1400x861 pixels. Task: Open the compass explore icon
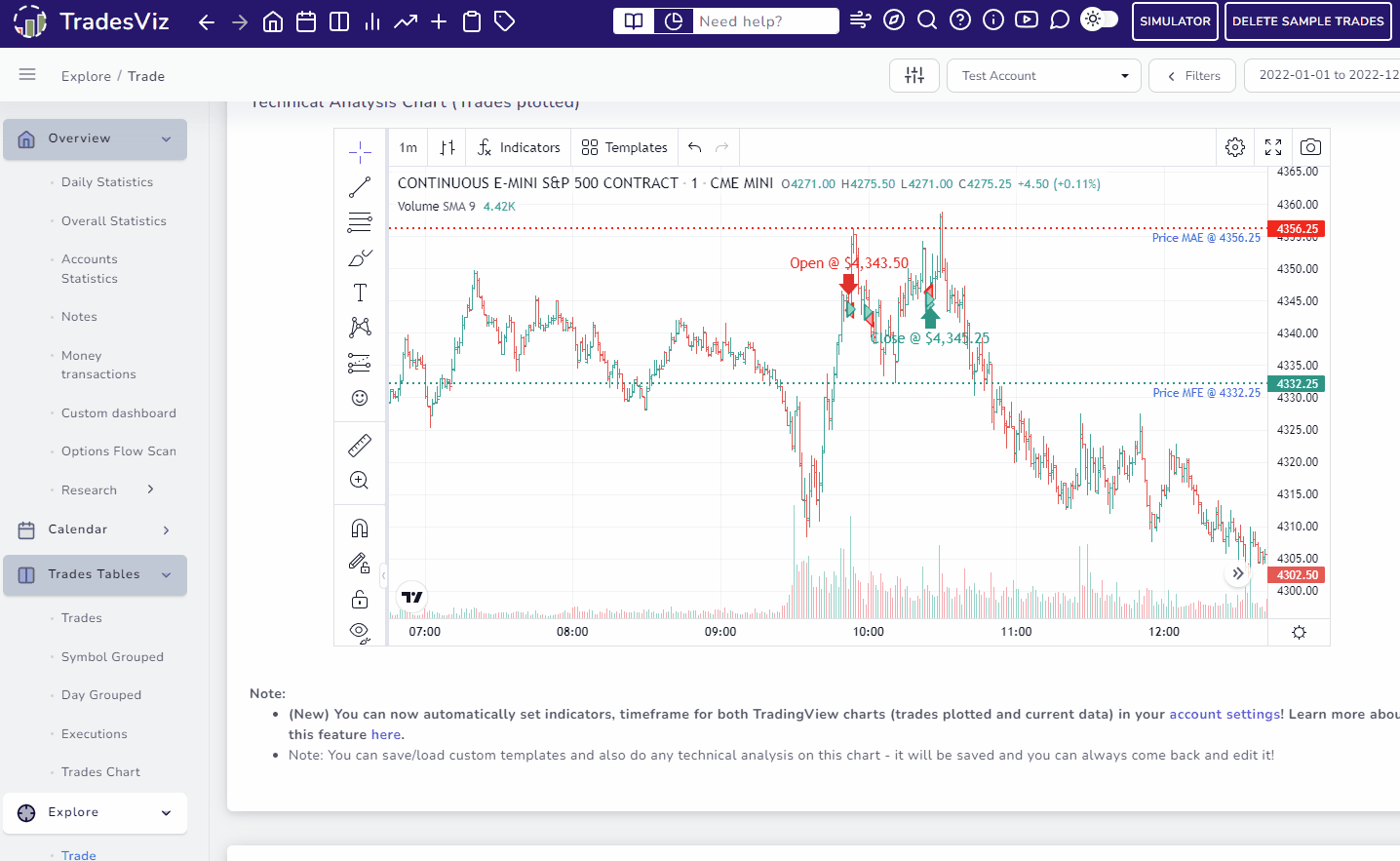tap(894, 20)
